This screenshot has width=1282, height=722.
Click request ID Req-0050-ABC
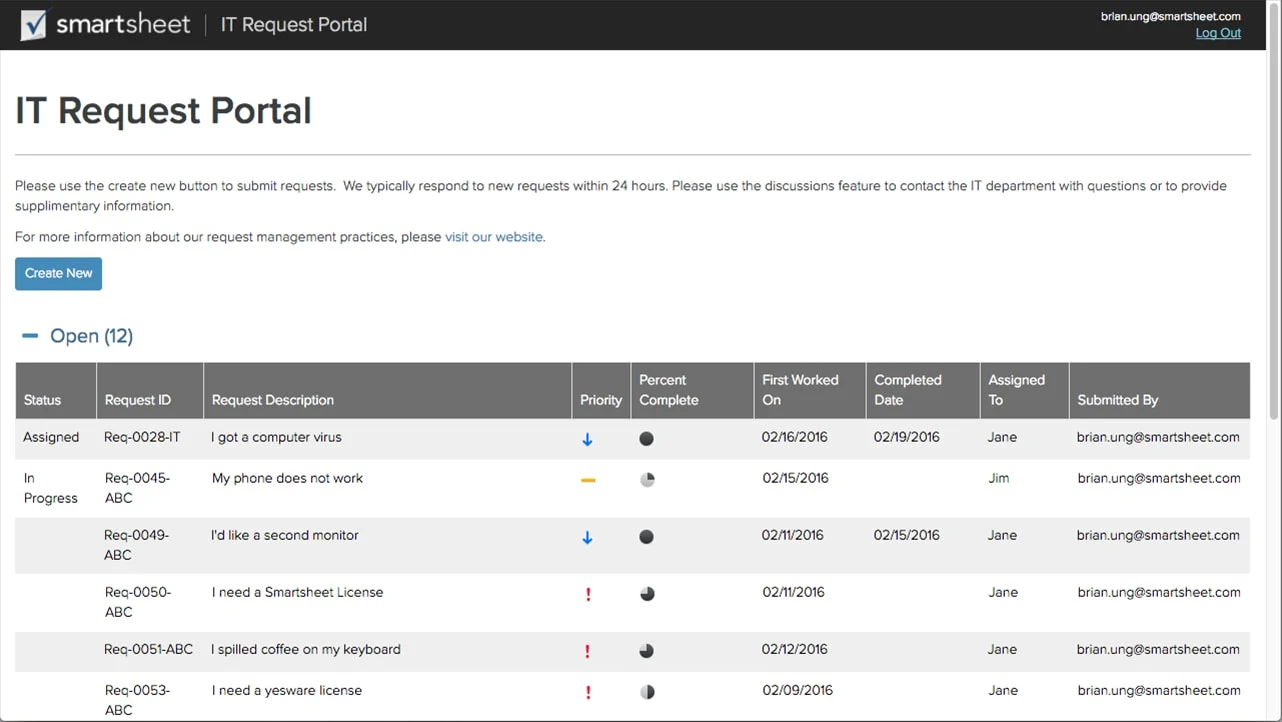coord(138,602)
